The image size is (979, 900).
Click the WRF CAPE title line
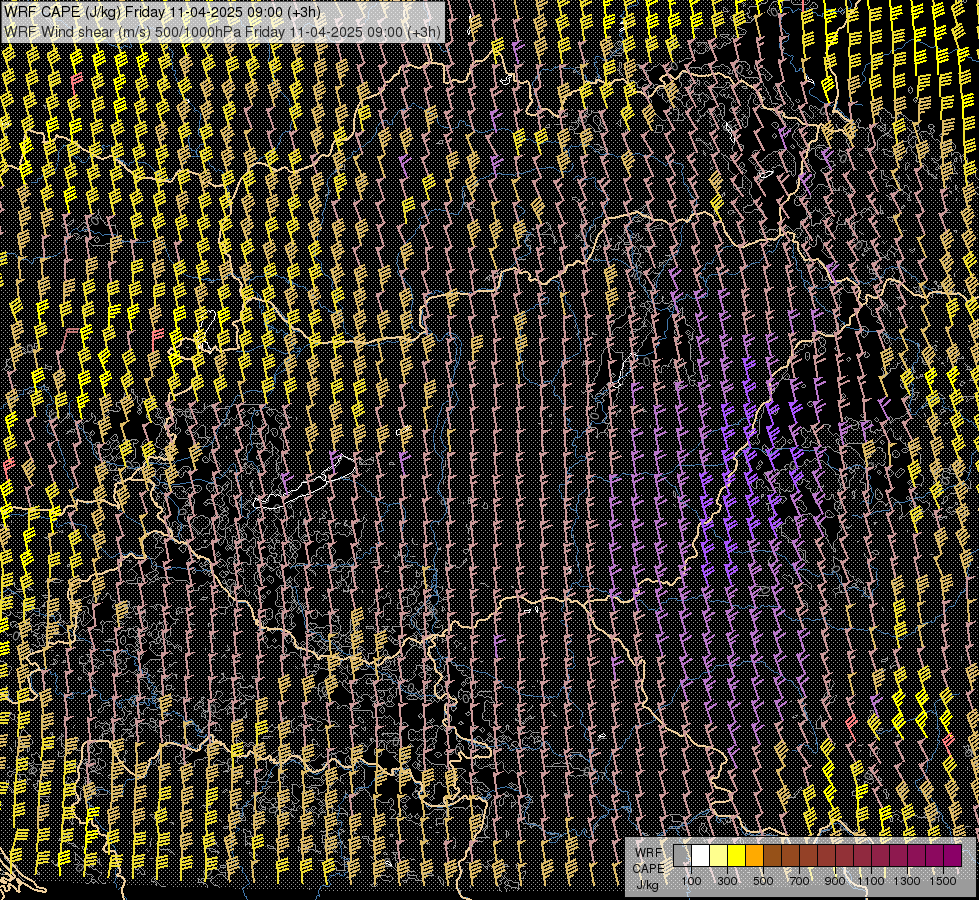(x=162, y=12)
